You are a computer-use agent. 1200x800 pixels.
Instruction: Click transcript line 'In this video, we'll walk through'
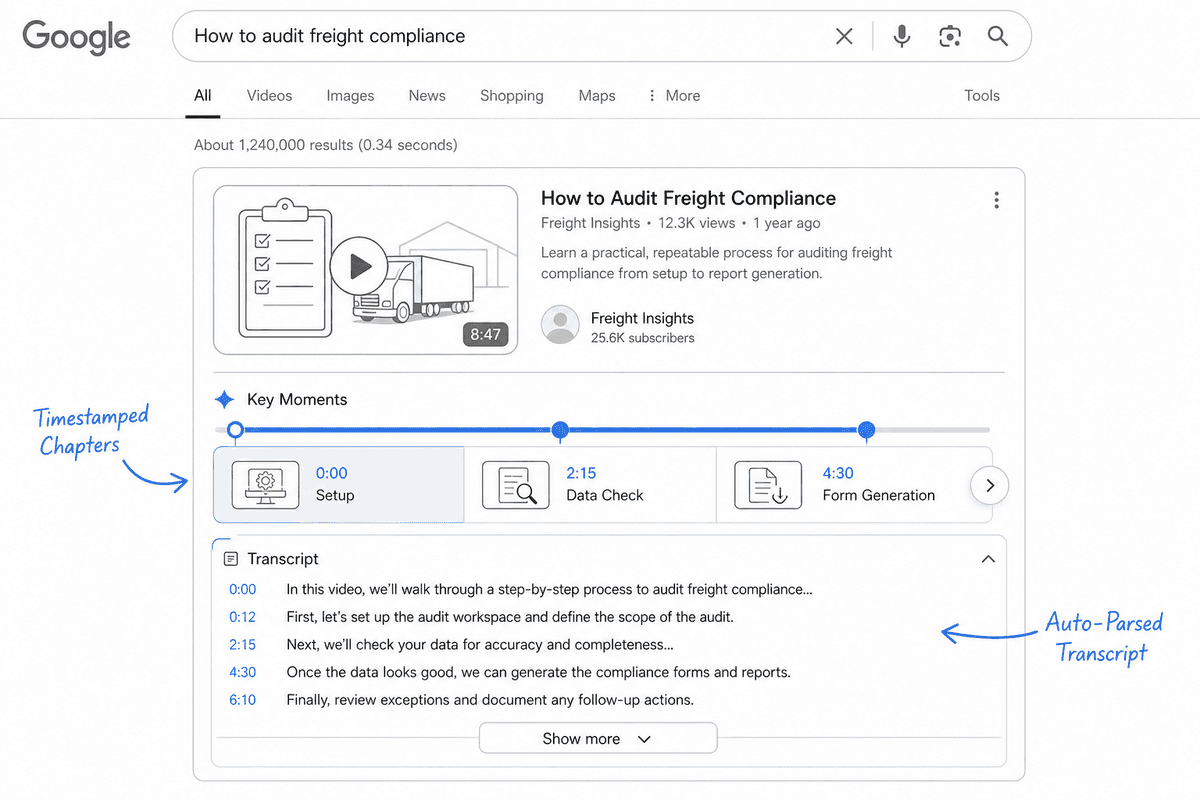(549, 590)
